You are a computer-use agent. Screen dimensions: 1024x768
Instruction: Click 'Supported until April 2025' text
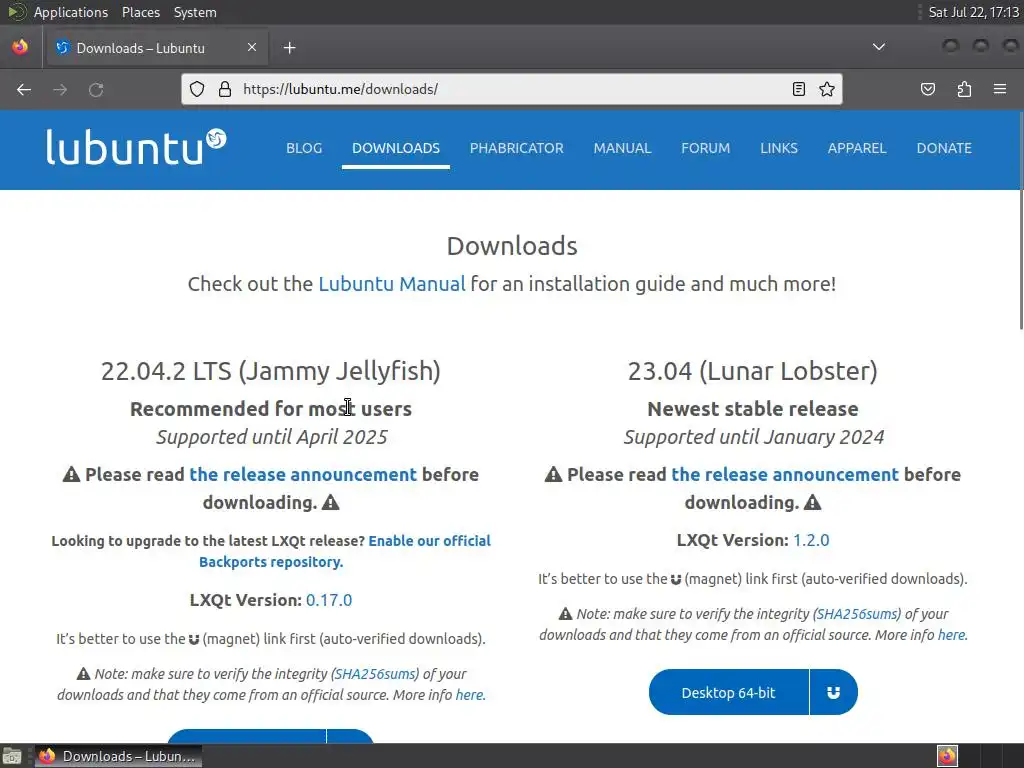point(271,437)
